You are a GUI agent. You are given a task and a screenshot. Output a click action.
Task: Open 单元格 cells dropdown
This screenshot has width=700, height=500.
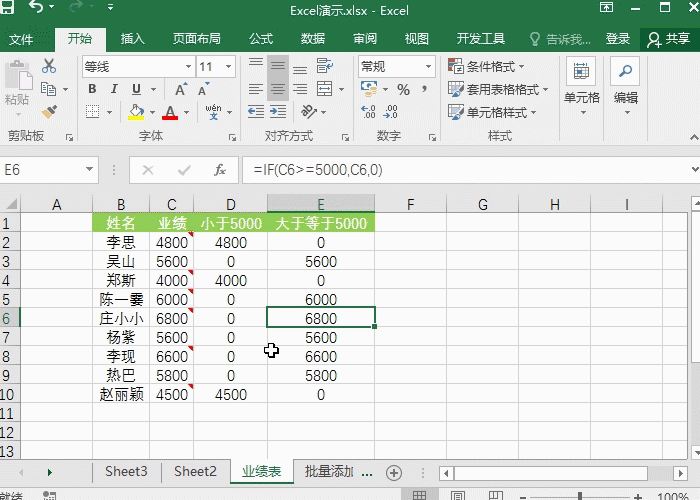(582, 87)
